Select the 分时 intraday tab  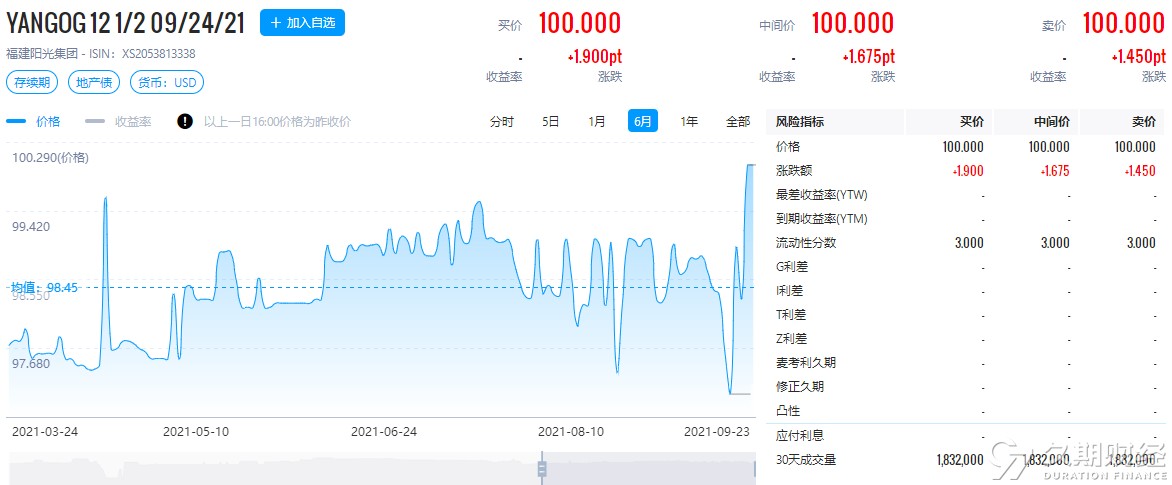(502, 121)
